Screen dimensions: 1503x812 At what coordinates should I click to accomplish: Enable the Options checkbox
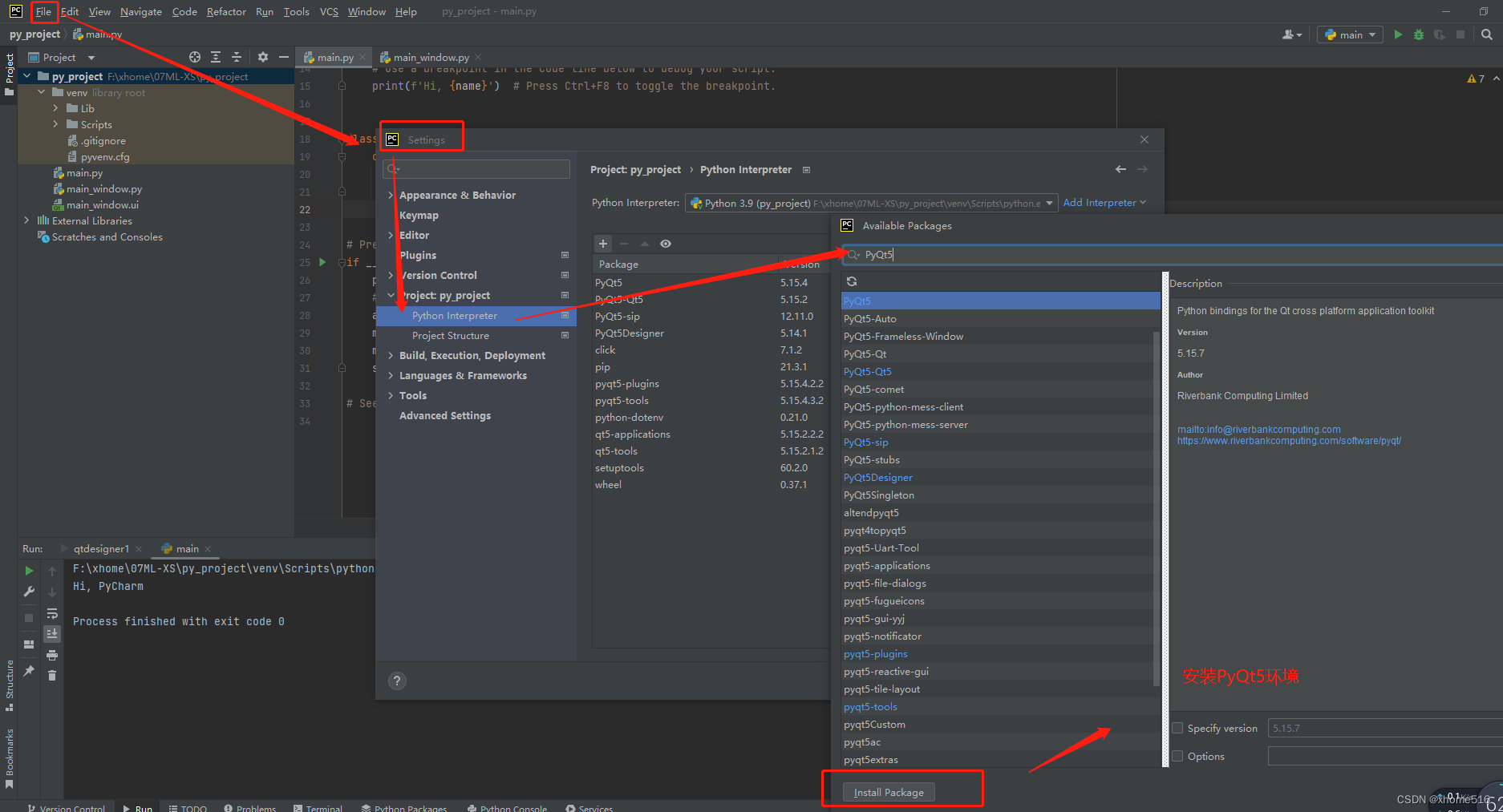[1177, 756]
